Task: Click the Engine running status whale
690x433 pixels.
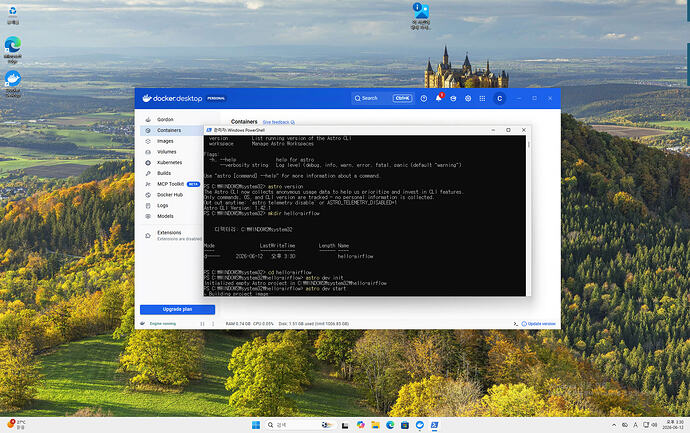Action: click(143, 323)
